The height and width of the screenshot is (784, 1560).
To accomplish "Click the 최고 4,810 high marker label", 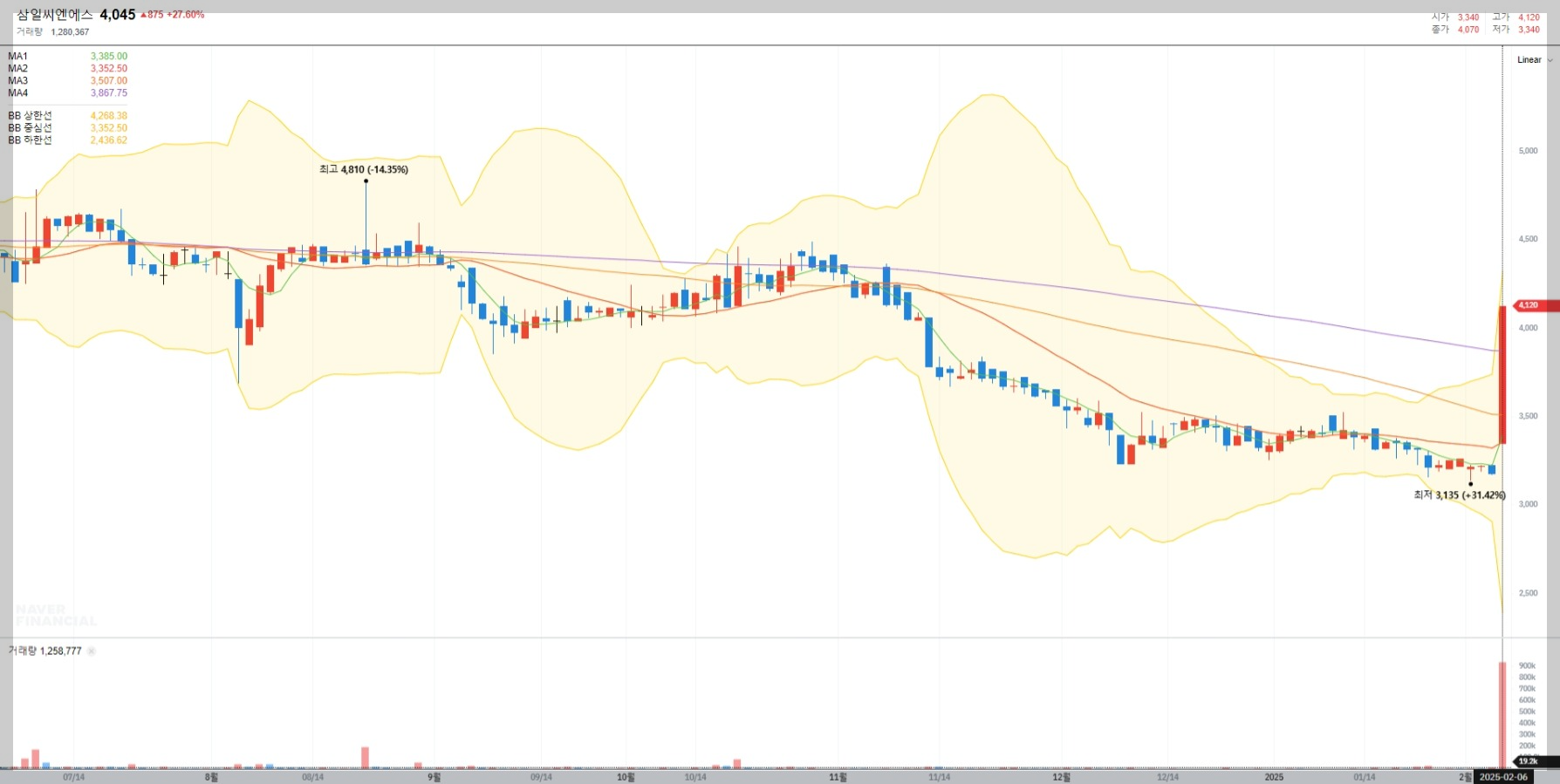I will 364,169.
